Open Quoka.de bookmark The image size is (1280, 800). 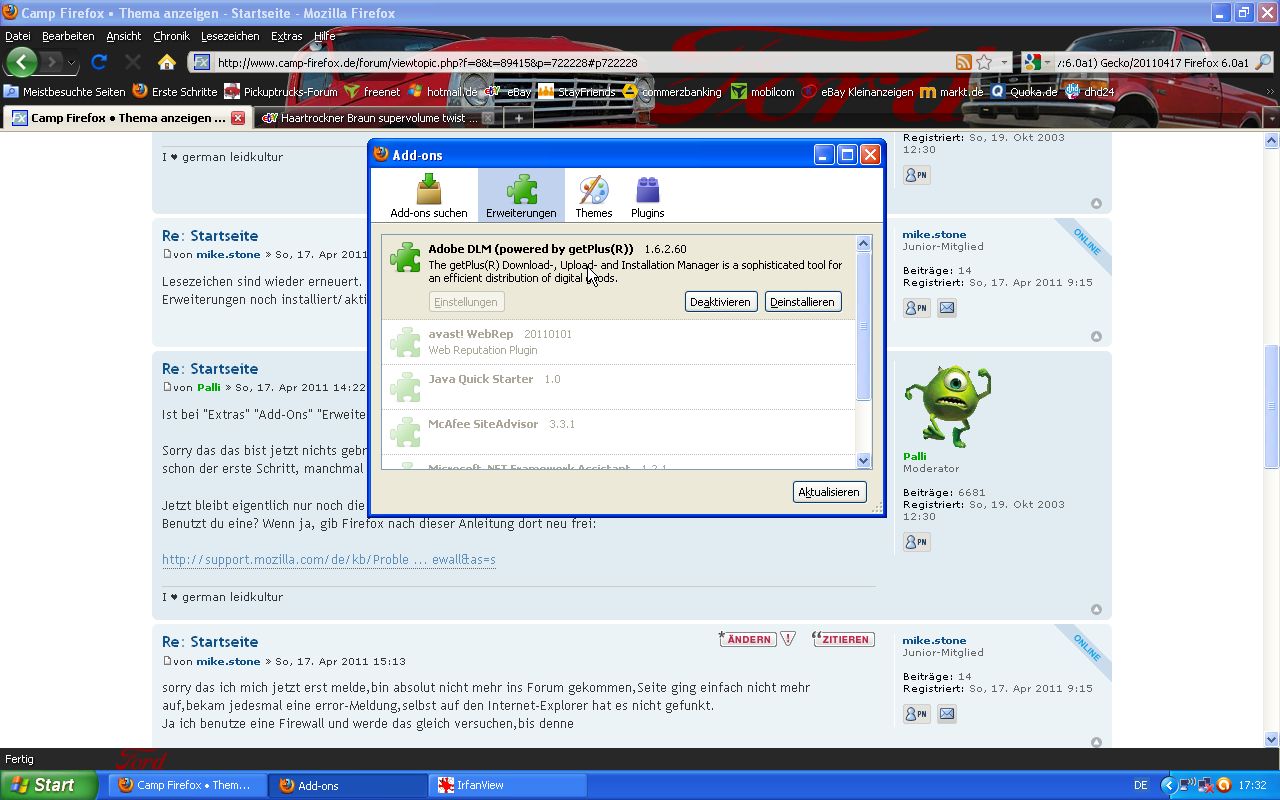tap(1024, 91)
